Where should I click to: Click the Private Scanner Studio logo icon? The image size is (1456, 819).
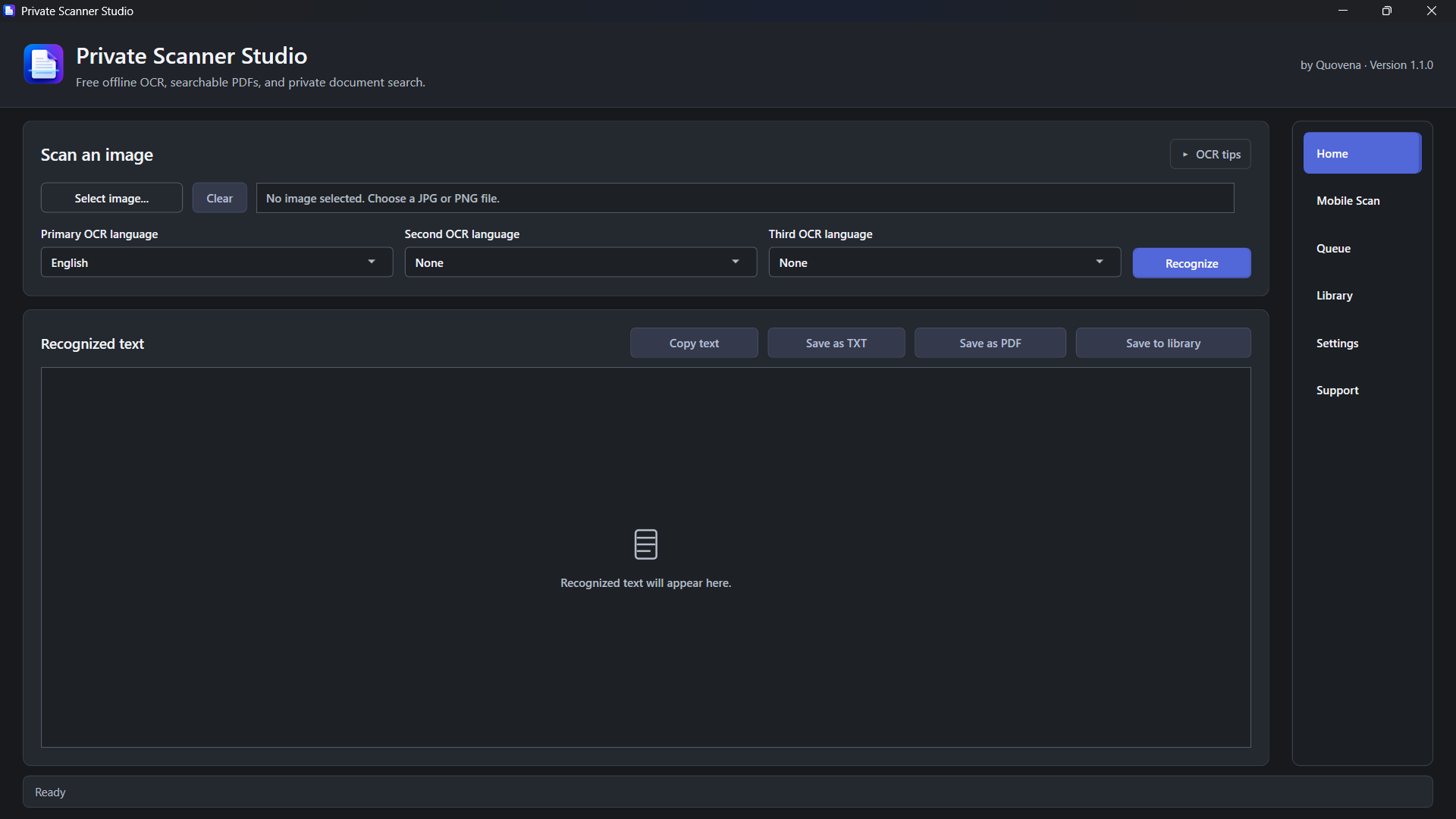pyautogui.click(x=43, y=64)
